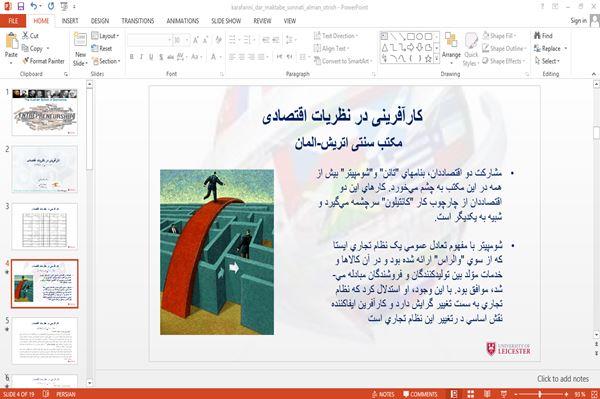Toggle Strikethrough formatting
The image size is (600, 399).
[171, 57]
